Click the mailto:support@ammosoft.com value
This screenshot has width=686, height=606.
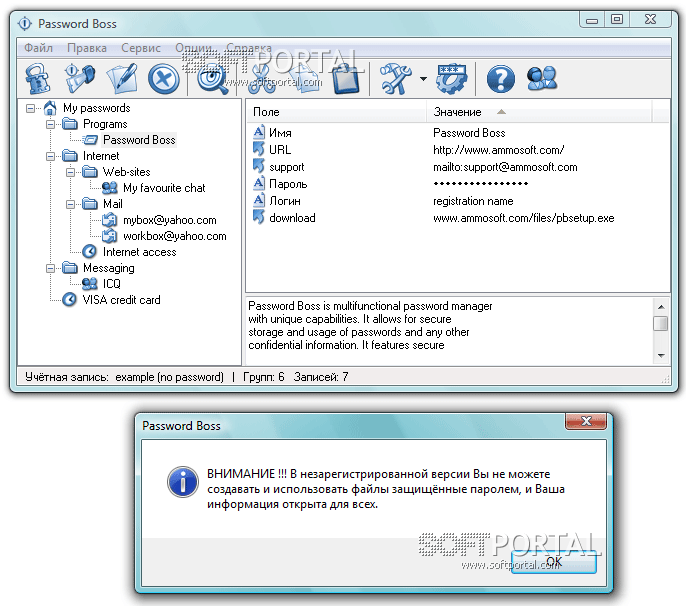point(505,167)
